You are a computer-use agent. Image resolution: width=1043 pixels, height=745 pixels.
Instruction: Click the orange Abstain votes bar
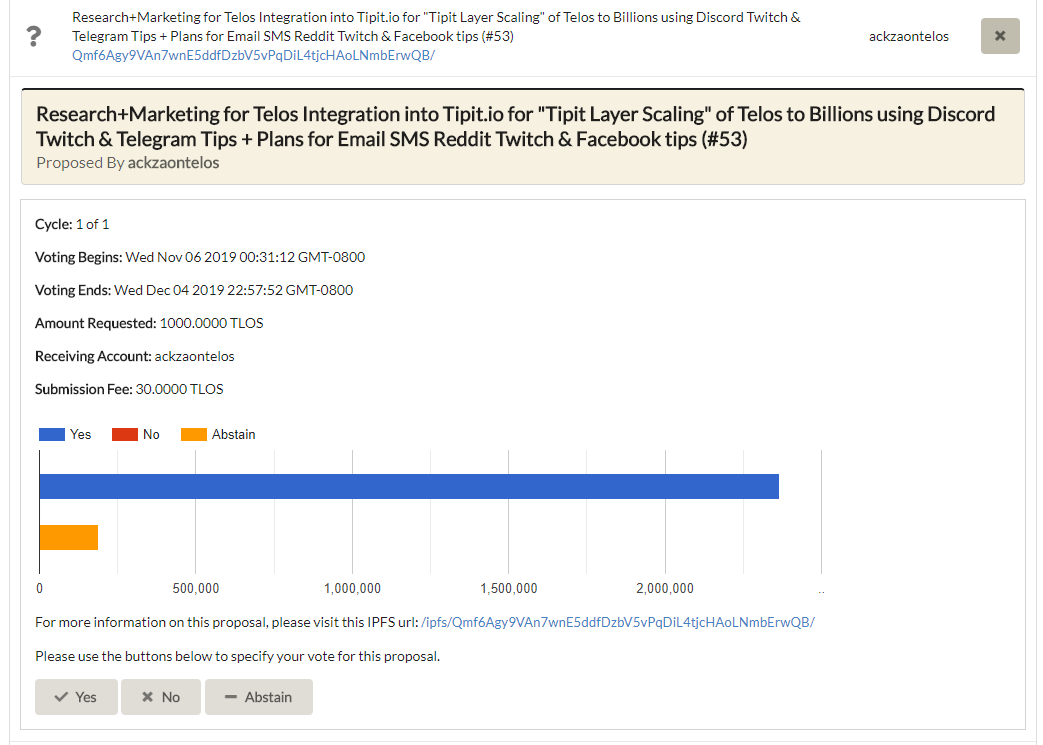[69, 537]
